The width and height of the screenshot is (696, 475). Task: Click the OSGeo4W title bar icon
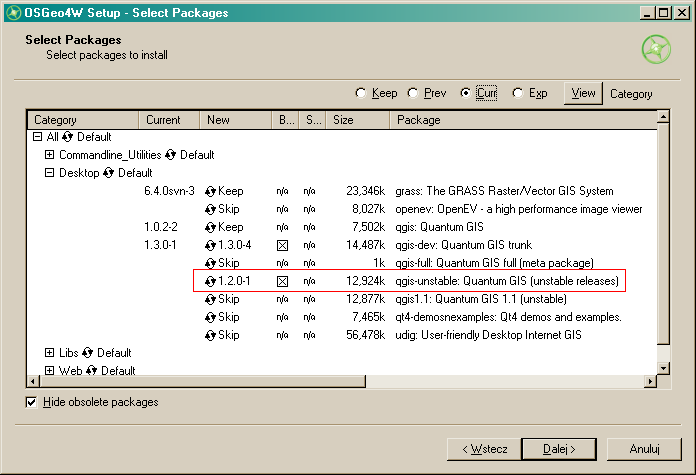point(13,12)
